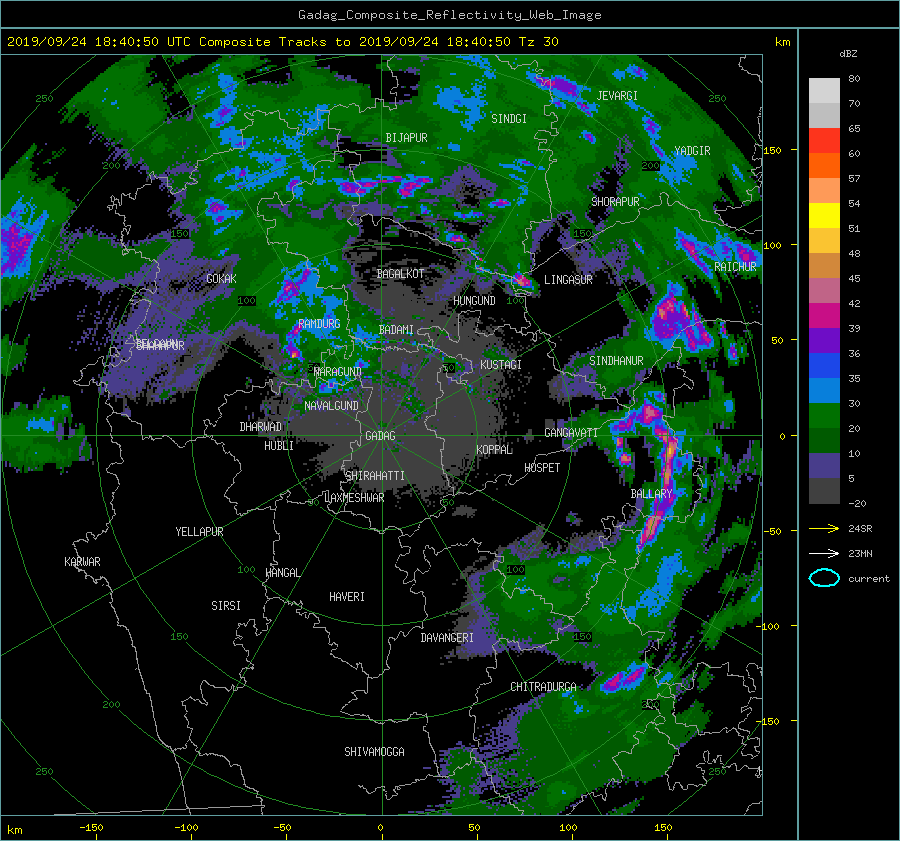Click the HOSPET city label
This screenshot has height=841, width=900.
(542, 468)
